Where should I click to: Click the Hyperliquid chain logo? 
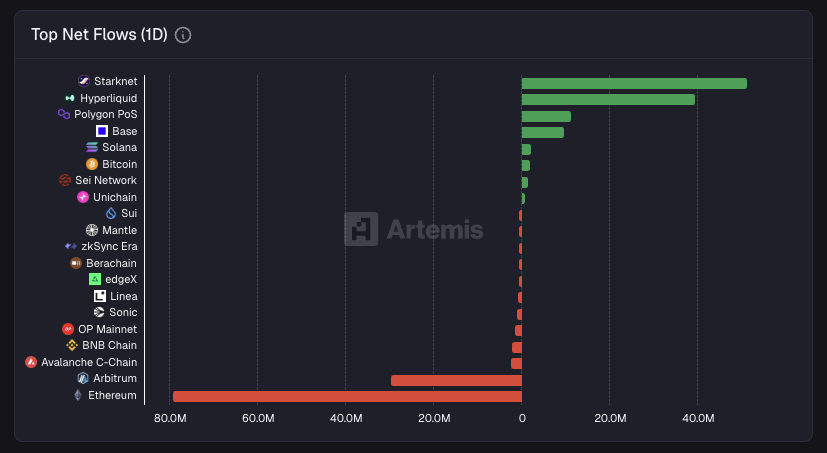(70, 98)
